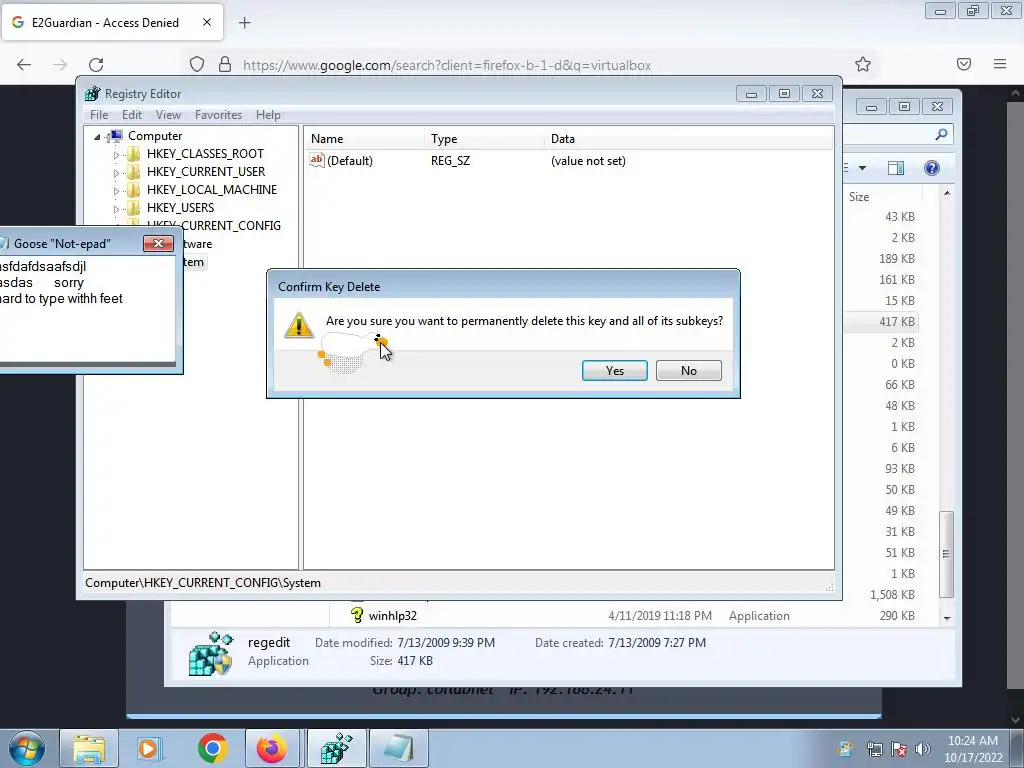The height and width of the screenshot is (768, 1024).
Task: Click the winhlp32 help file icon
Action: pos(357,615)
